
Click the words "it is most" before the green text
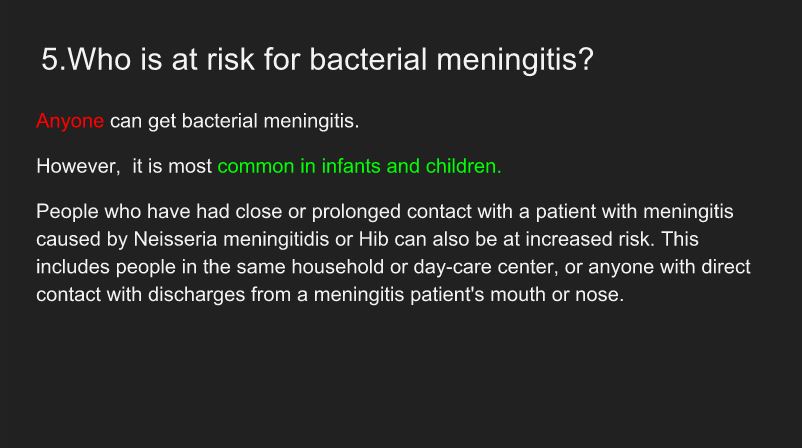click(172, 166)
